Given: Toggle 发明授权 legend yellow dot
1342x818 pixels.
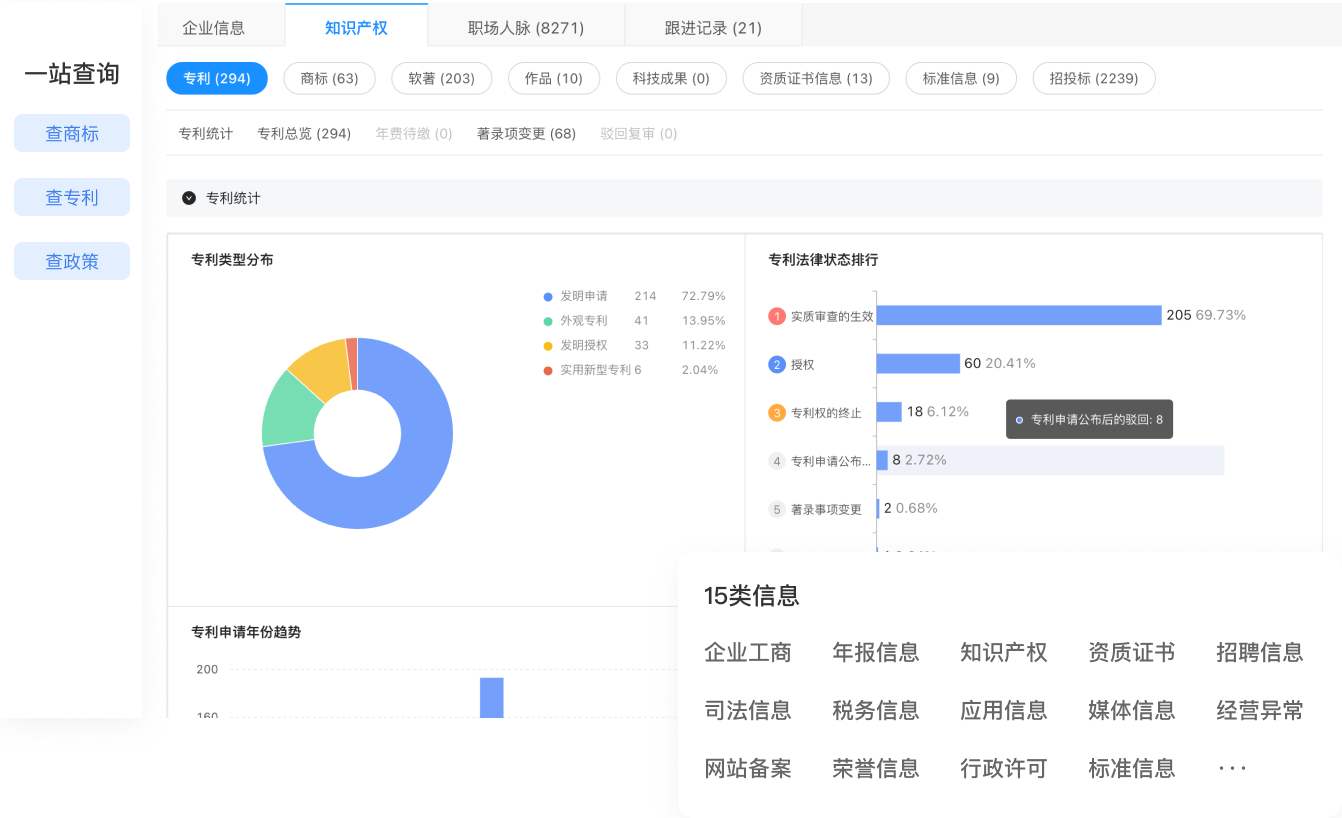Looking at the screenshot, I should (x=548, y=345).
